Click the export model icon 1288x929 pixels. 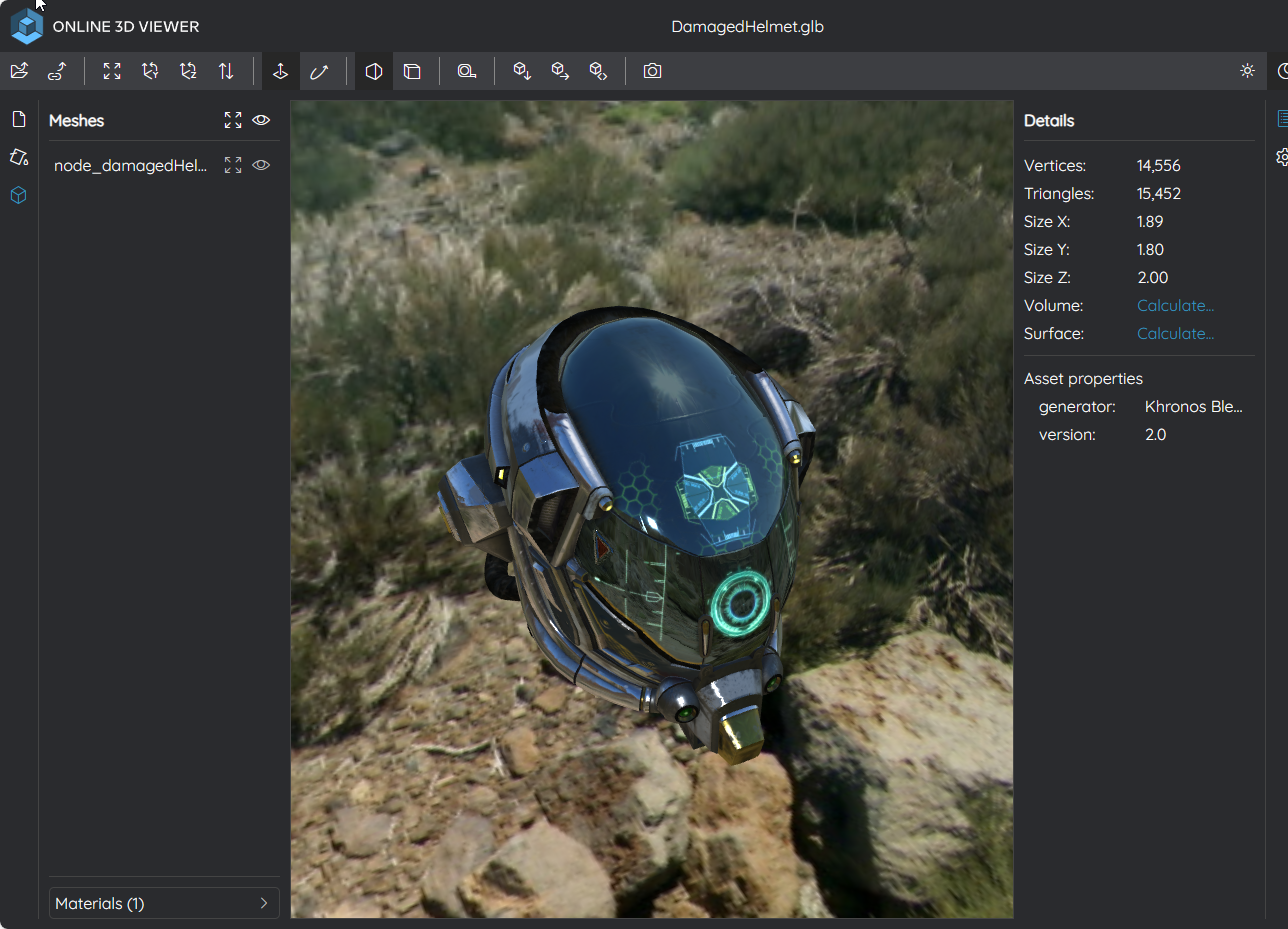[560, 71]
